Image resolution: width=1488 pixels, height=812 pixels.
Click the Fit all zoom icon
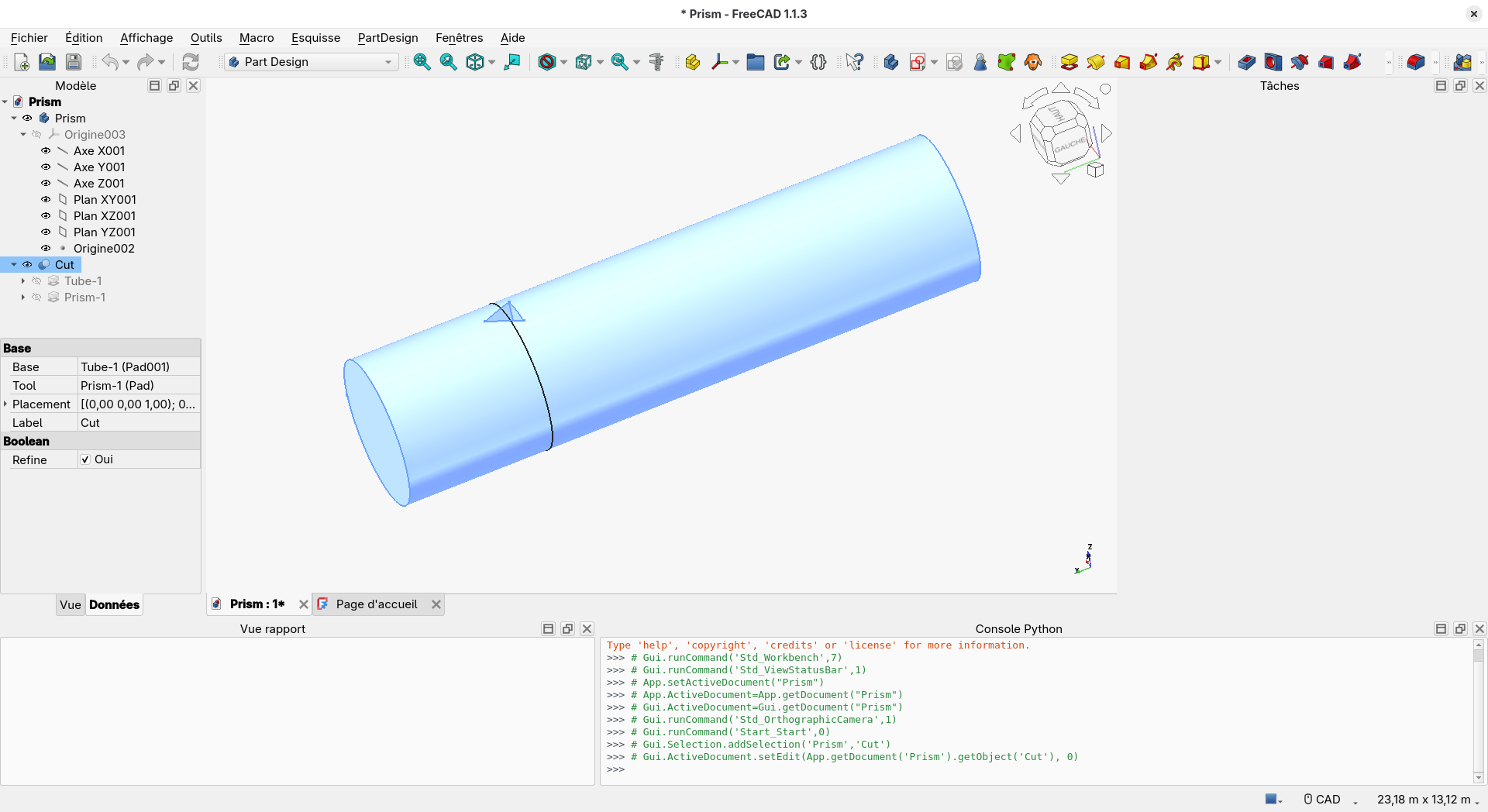[x=422, y=62]
